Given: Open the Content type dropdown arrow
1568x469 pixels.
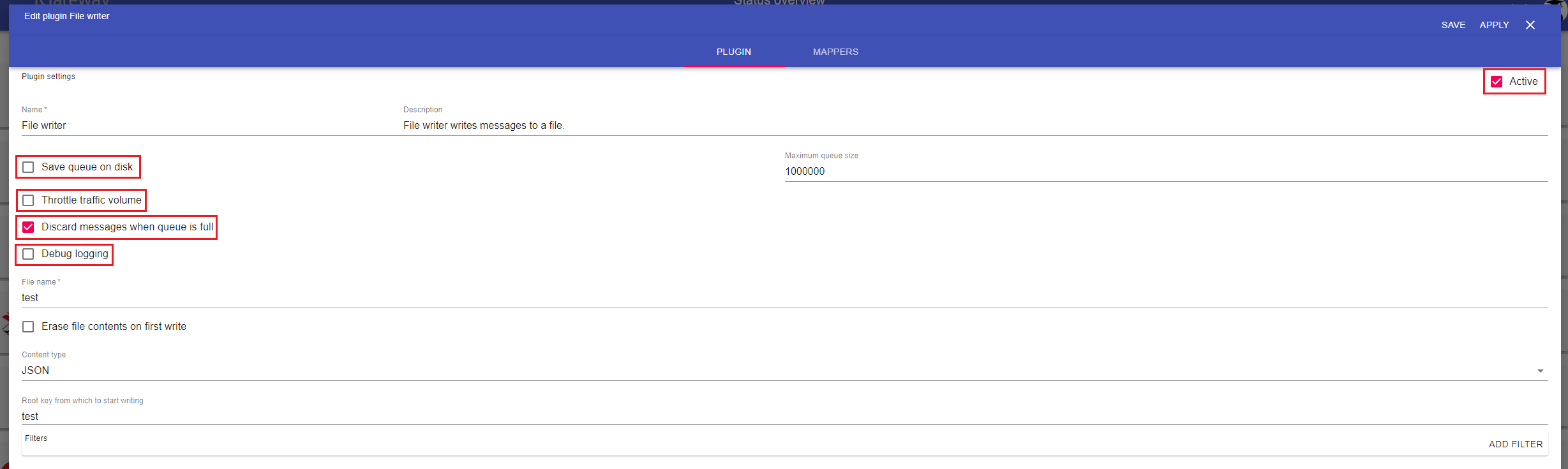Looking at the screenshot, I should (x=1540, y=371).
